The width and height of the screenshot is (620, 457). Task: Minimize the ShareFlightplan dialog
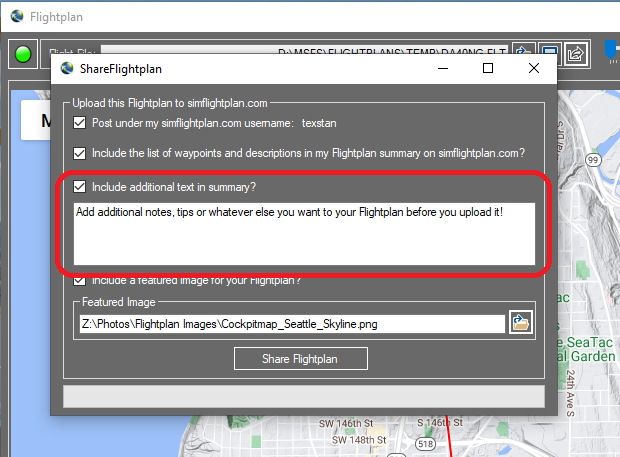[443, 68]
